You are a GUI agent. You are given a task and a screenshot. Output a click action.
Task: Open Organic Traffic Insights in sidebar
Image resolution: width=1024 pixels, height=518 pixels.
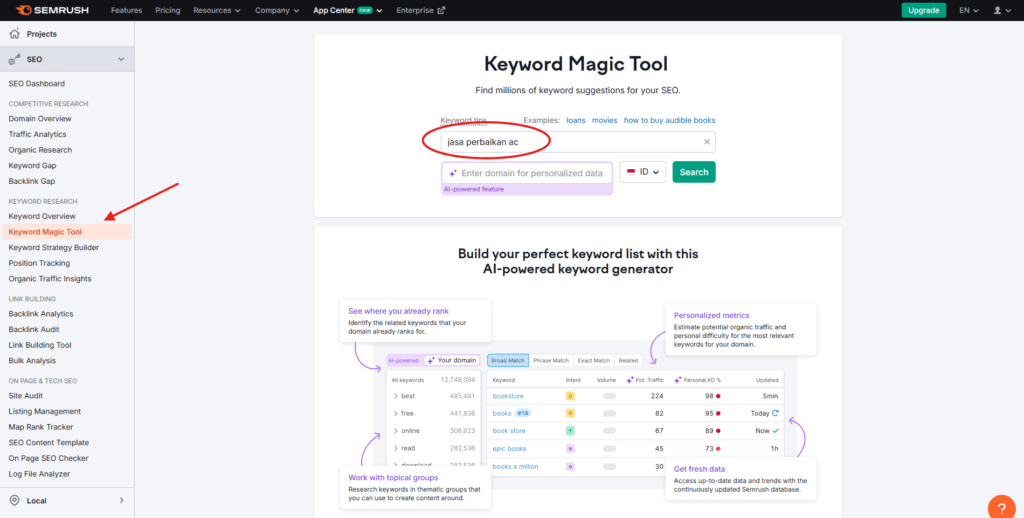point(50,279)
